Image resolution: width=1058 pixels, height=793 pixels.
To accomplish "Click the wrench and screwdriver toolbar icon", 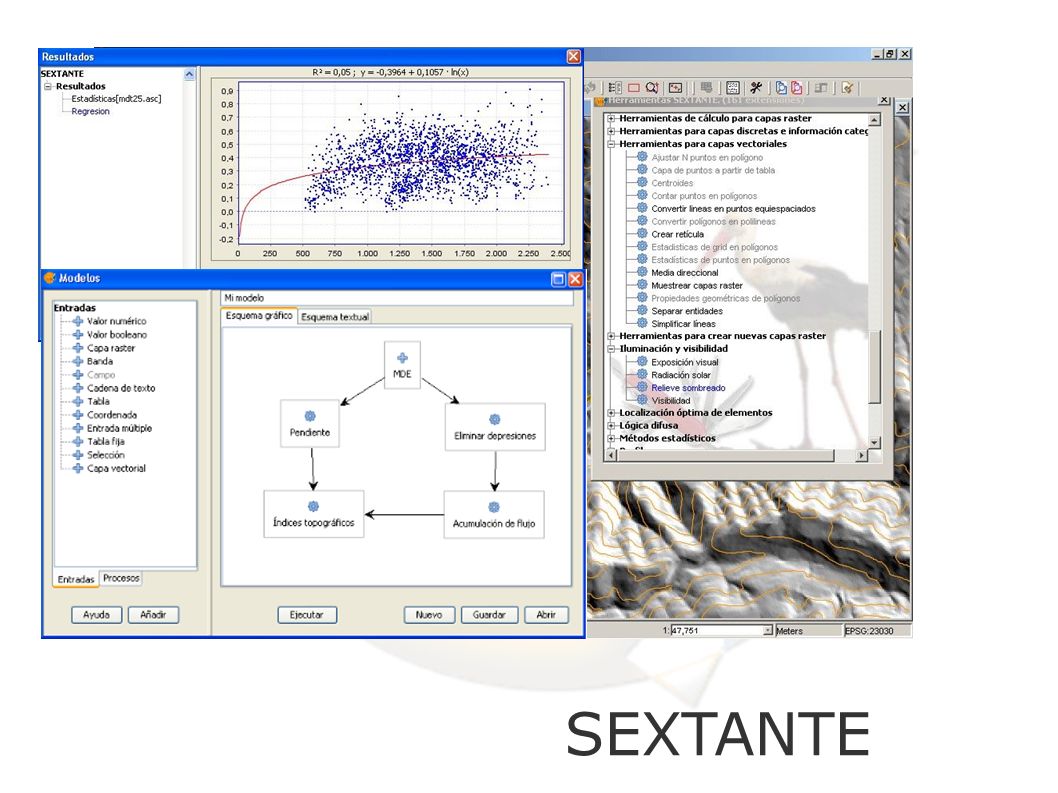I will 756,87.
